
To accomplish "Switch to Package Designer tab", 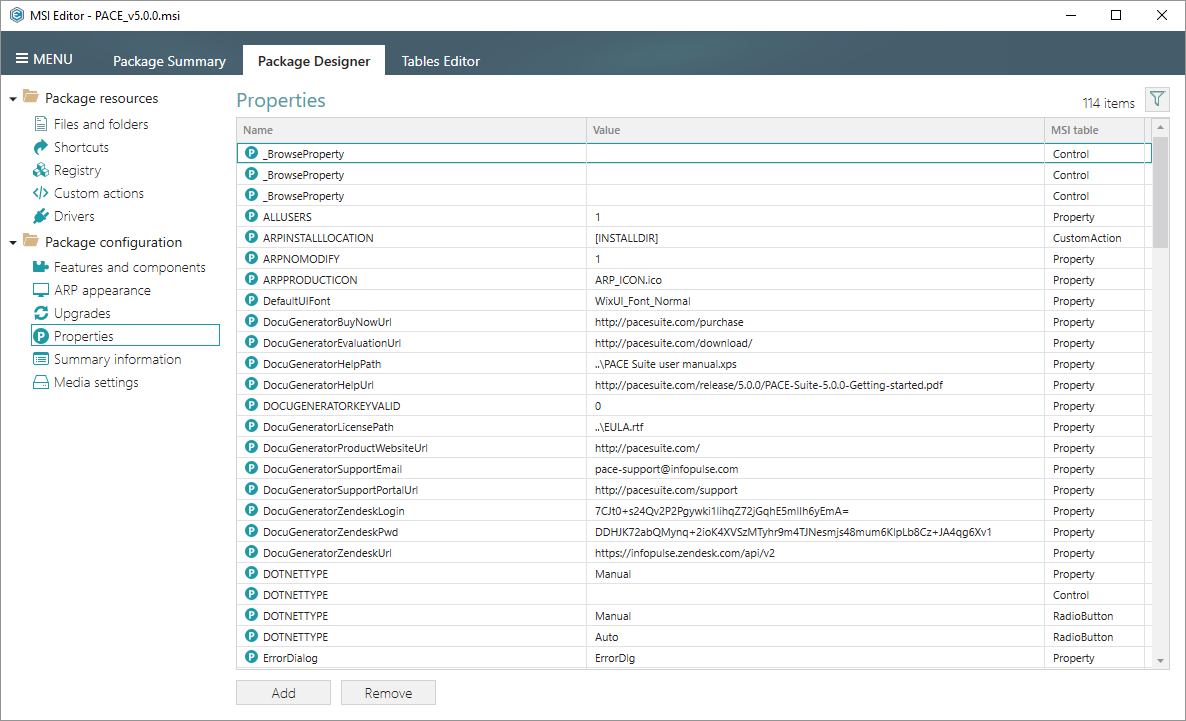I will (314, 61).
